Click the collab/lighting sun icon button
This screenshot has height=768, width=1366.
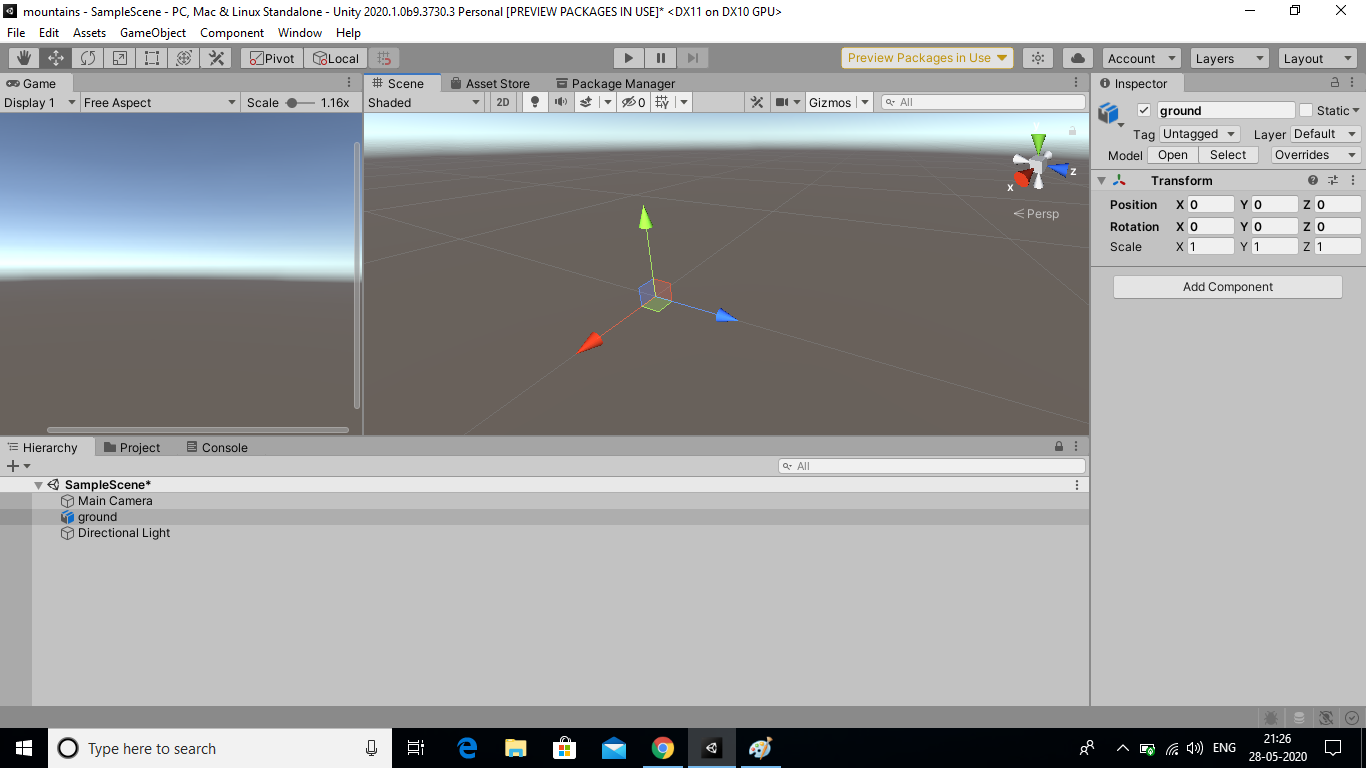pos(1038,58)
